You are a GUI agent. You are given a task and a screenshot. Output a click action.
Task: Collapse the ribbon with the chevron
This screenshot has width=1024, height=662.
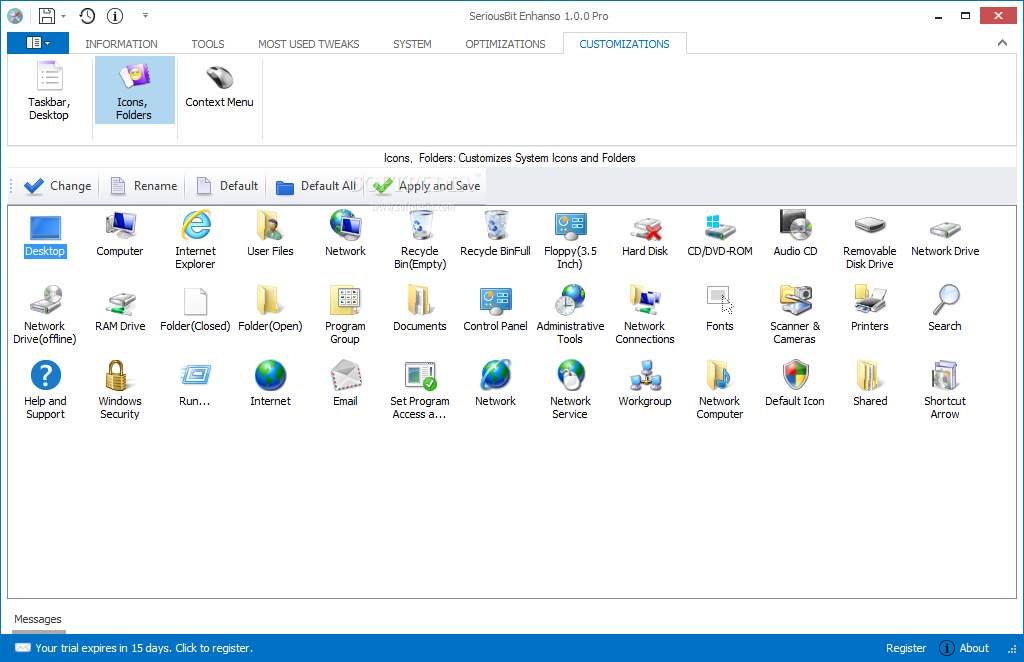pyautogui.click(x=1002, y=43)
